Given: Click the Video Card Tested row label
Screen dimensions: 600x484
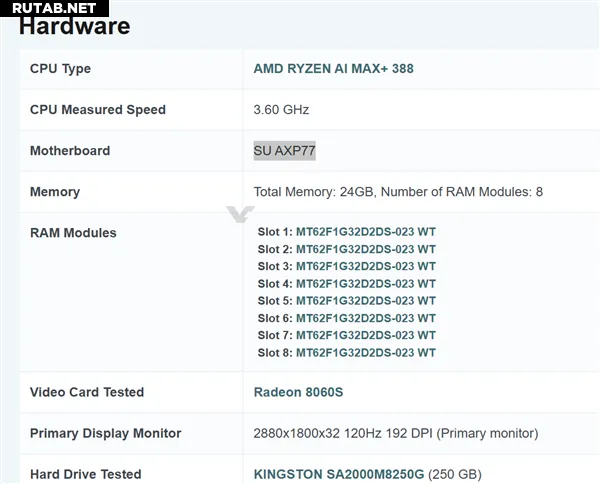Looking at the screenshot, I should click(x=87, y=392).
